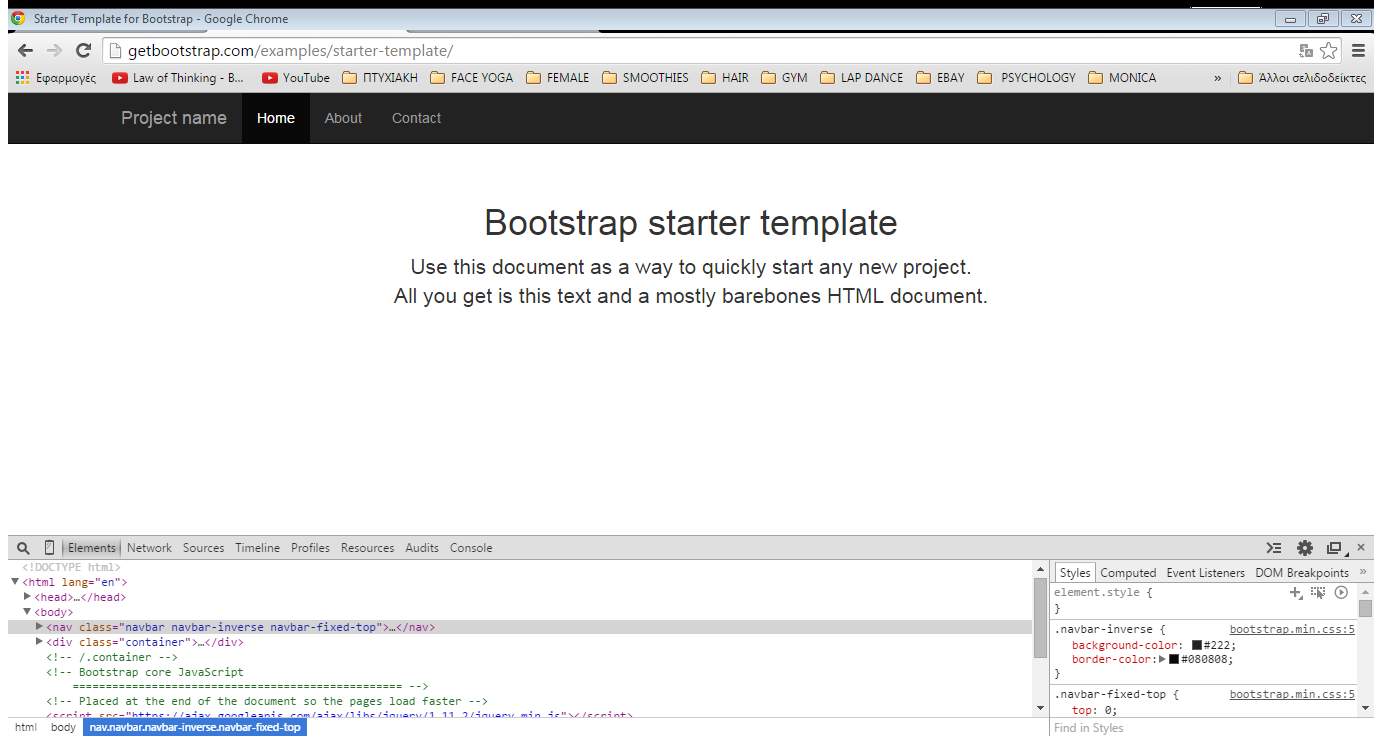Image resolution: width=1382 pixels, height=744 pixels.
Task: Open the EBAY bookmarks folder
Action: point(940,78)
